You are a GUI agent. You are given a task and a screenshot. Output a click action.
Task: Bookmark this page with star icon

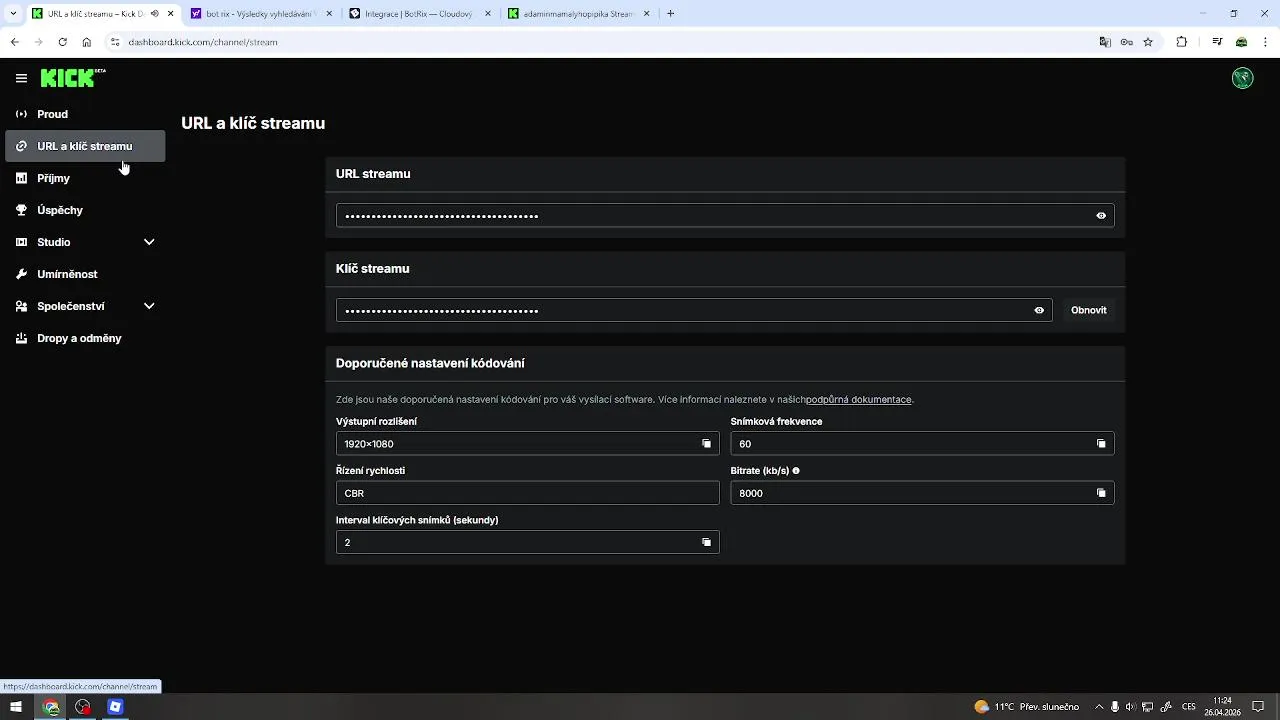click(1148, 42)
